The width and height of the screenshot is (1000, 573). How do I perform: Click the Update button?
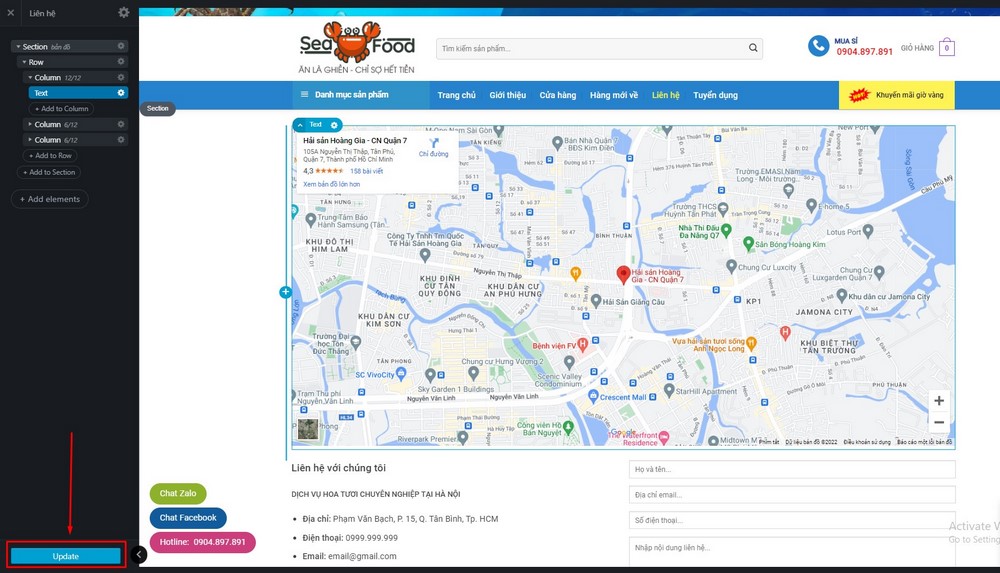pyautogui.click(x=65, y=556)
